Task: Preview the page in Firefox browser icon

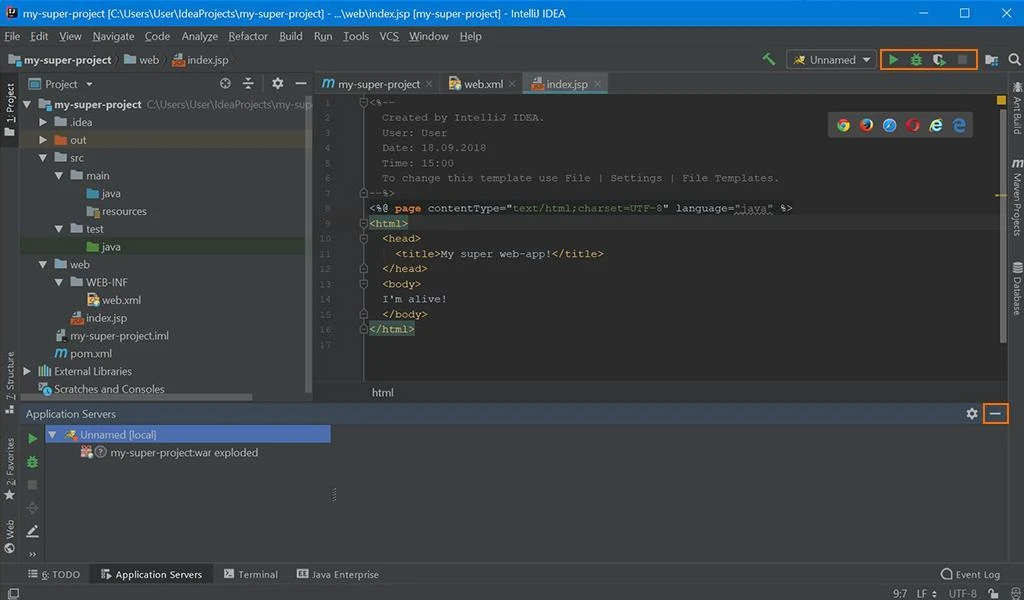Action: (866, 125)
